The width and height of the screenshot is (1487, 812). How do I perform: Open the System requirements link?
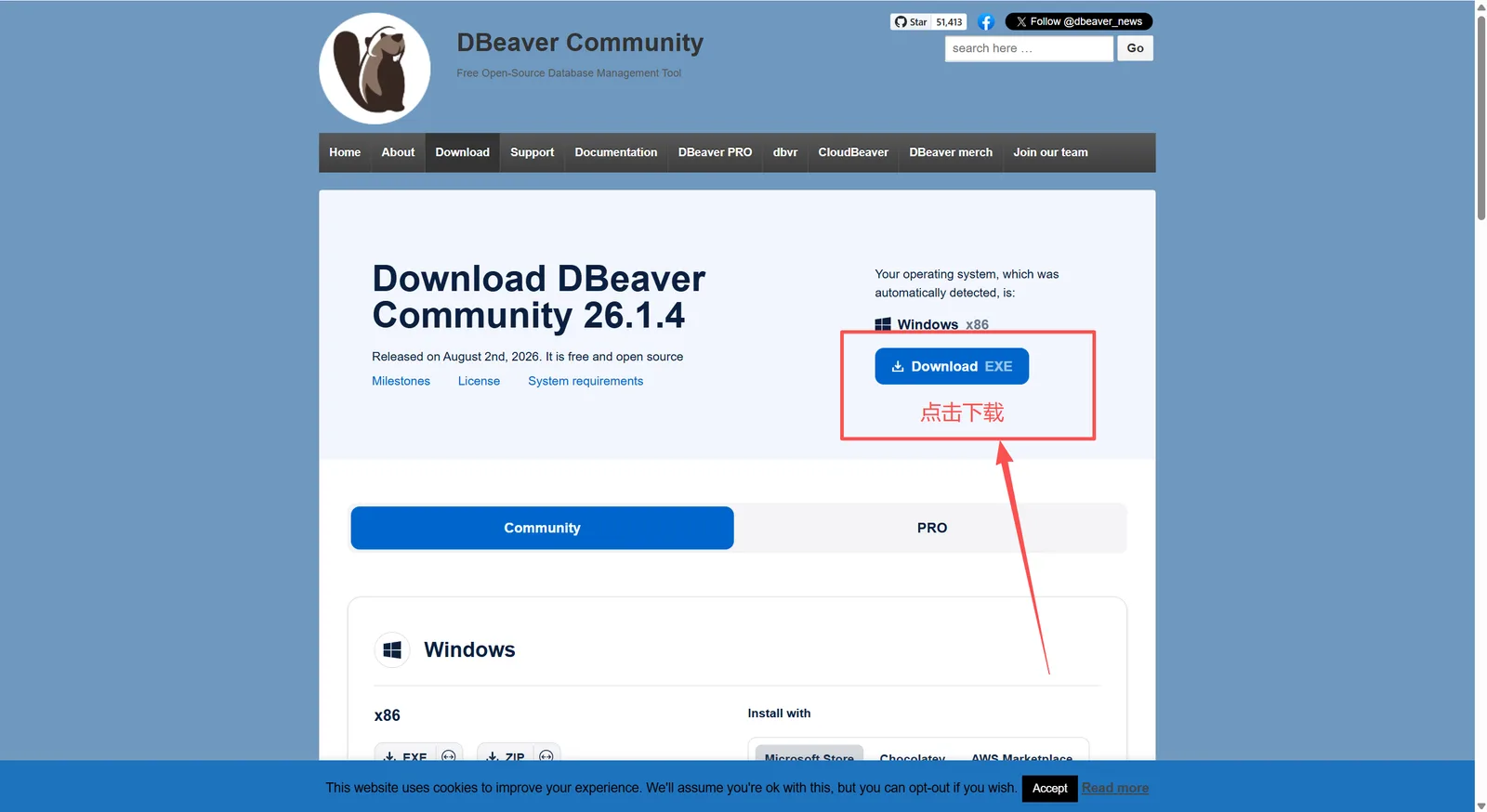pyautogui.click(x=586, y=381)
